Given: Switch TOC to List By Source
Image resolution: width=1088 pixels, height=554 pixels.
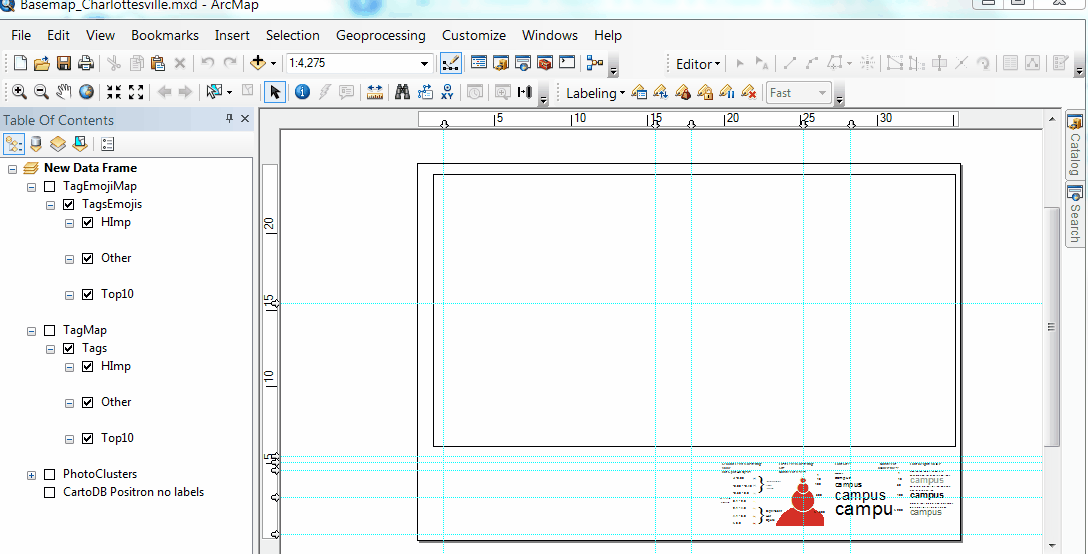Looking at the screenshot, I should pos(36,144).
